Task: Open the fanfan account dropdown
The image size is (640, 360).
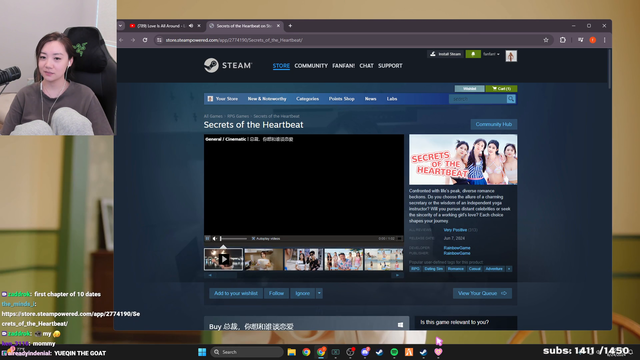Action: (x=491, y=54)
